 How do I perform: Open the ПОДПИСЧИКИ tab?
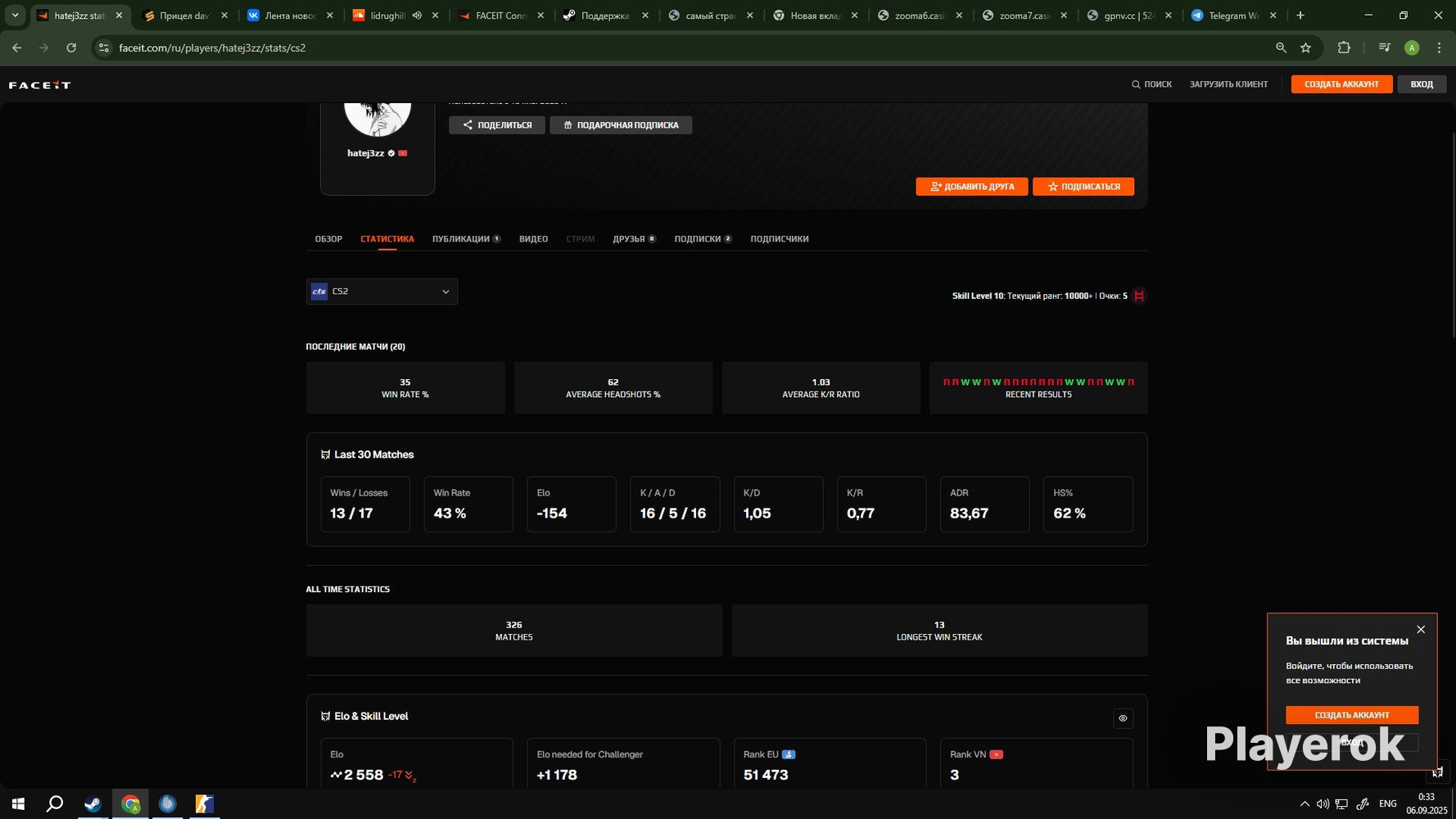pyautogui.click(x=780, y=239)
